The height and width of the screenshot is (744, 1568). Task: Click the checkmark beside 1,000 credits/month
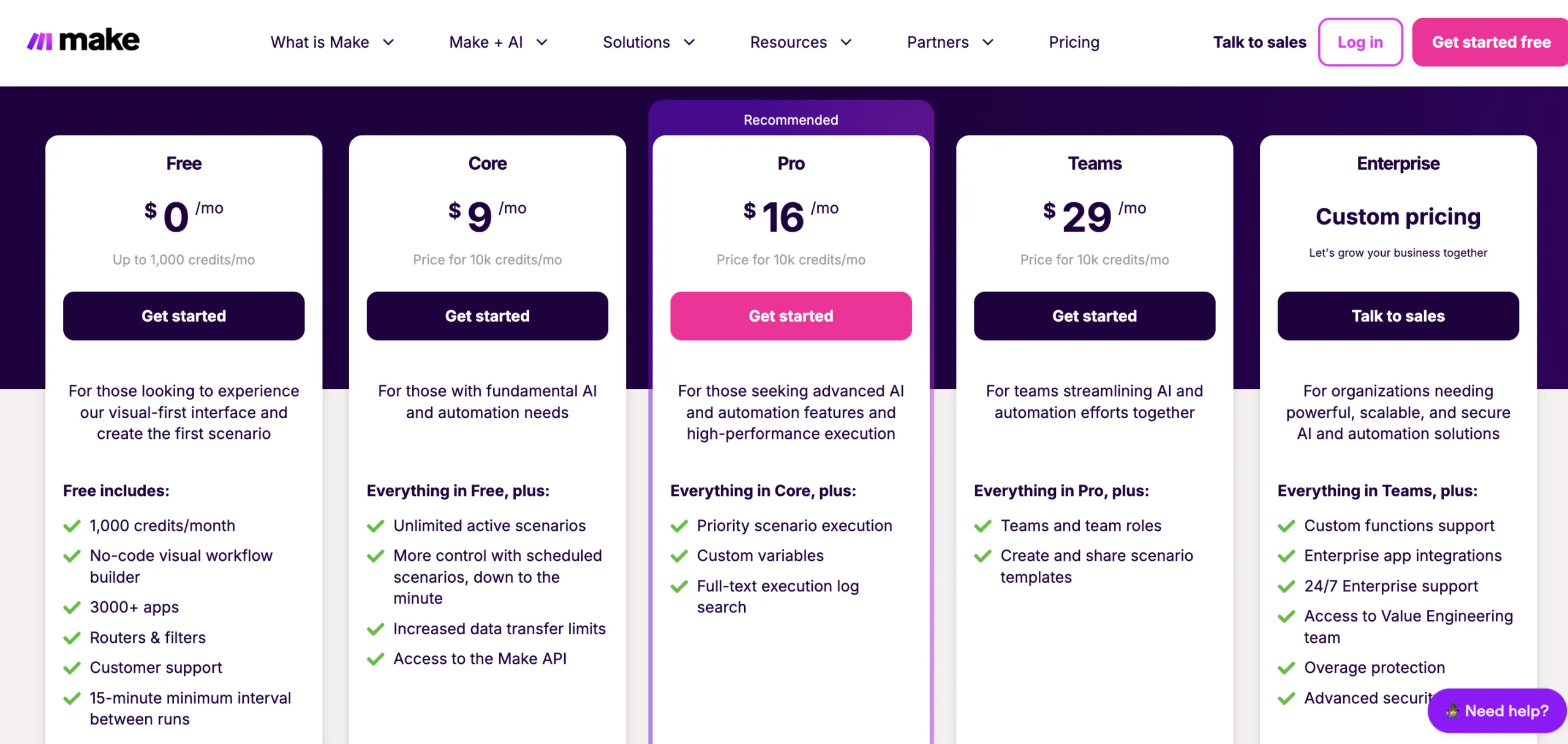coord(72,525)
